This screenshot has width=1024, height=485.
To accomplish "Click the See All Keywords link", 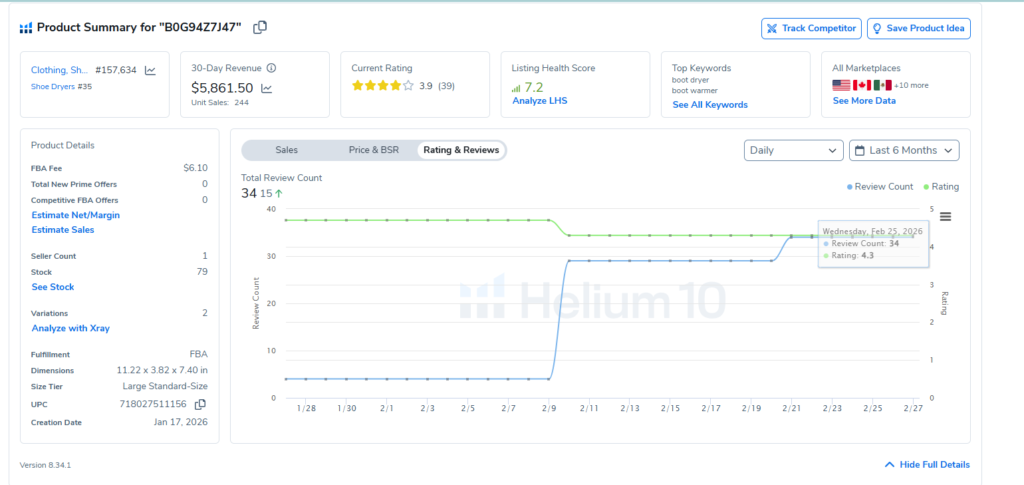I will [709, 105].
